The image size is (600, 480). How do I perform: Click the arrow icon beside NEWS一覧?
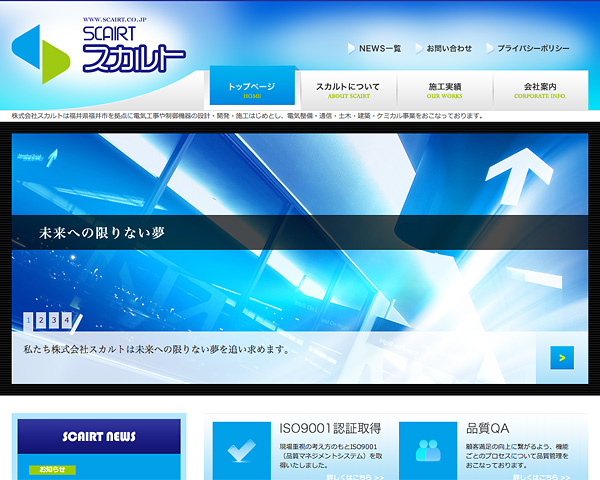(x=351, y=49)
